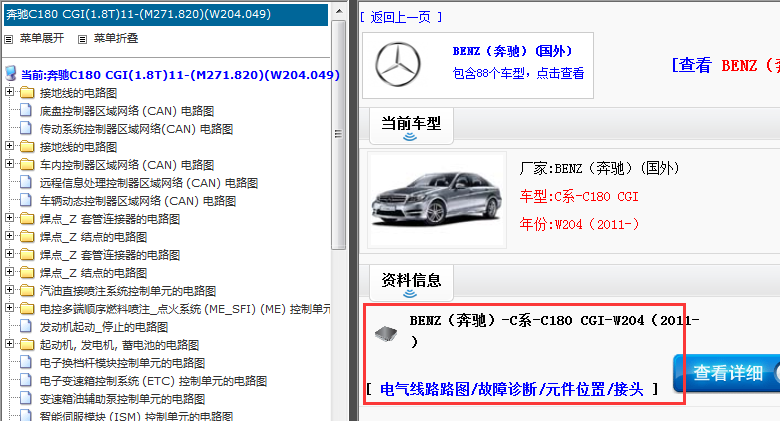
Task: Click the red 年份:W204（2011-） text
Action: tap(580, 224)
